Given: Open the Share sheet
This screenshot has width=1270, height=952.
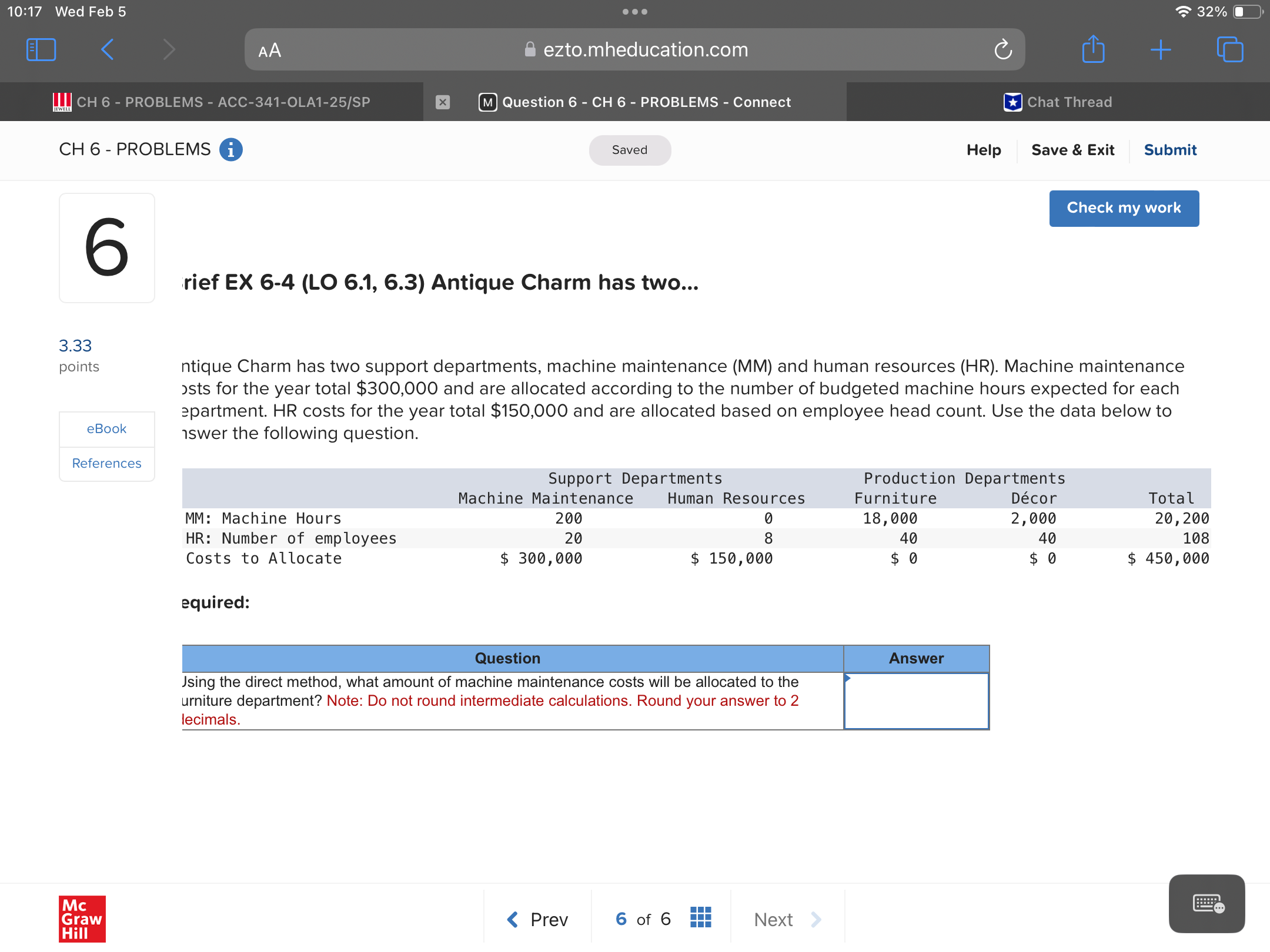Looking at the screenshot, I should (1093, 49).
